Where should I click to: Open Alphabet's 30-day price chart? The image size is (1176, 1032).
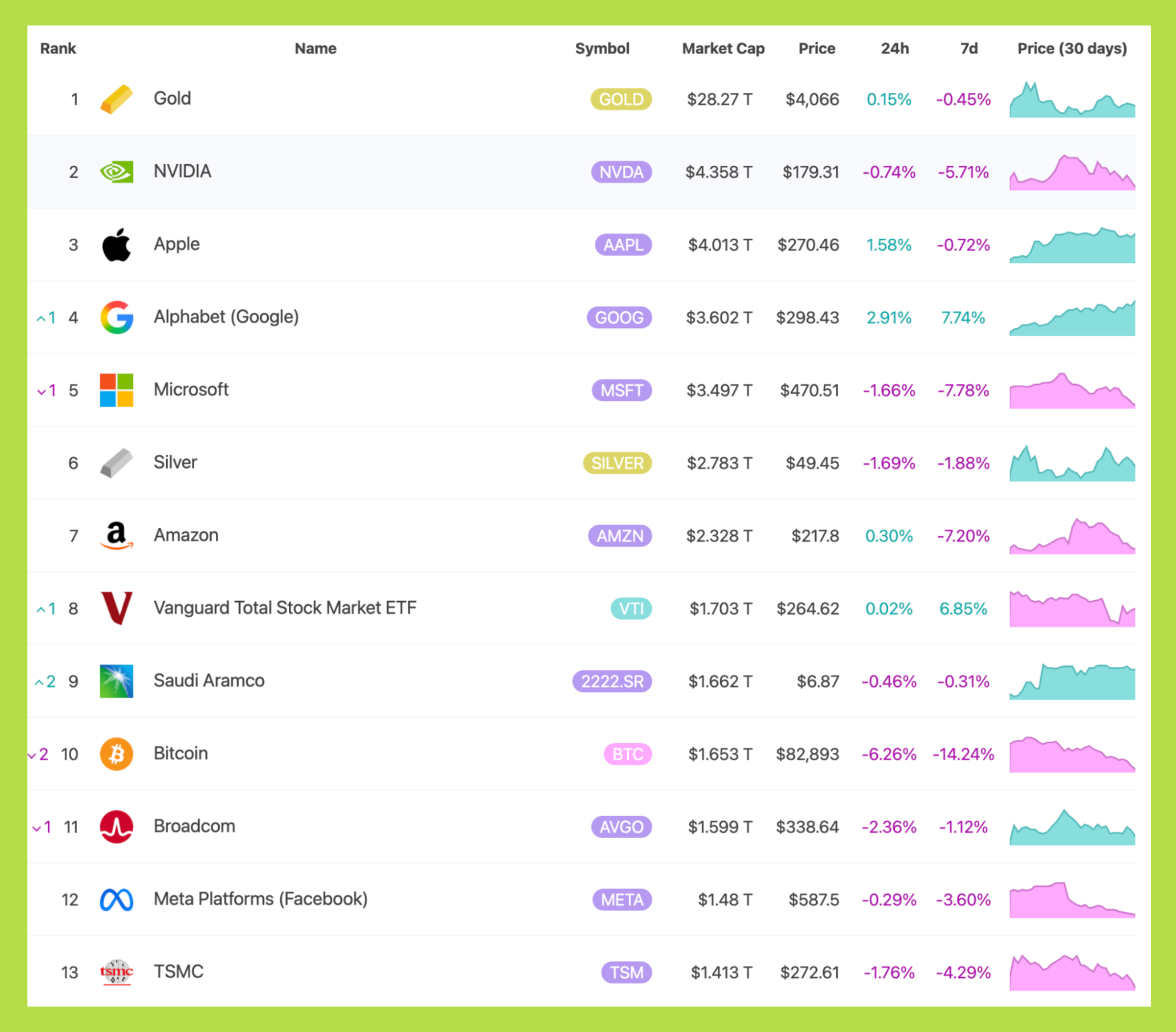[1072, 320]
